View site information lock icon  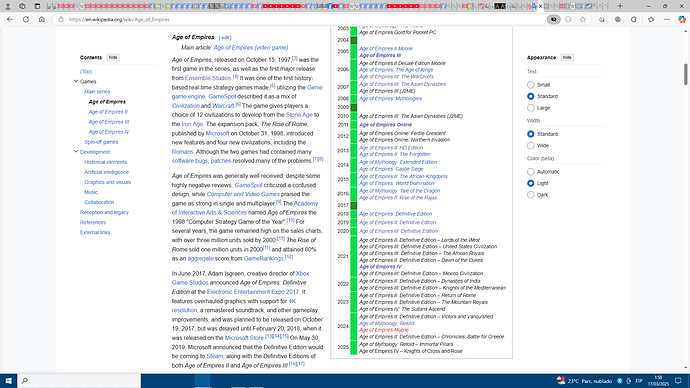click(61, 19)
